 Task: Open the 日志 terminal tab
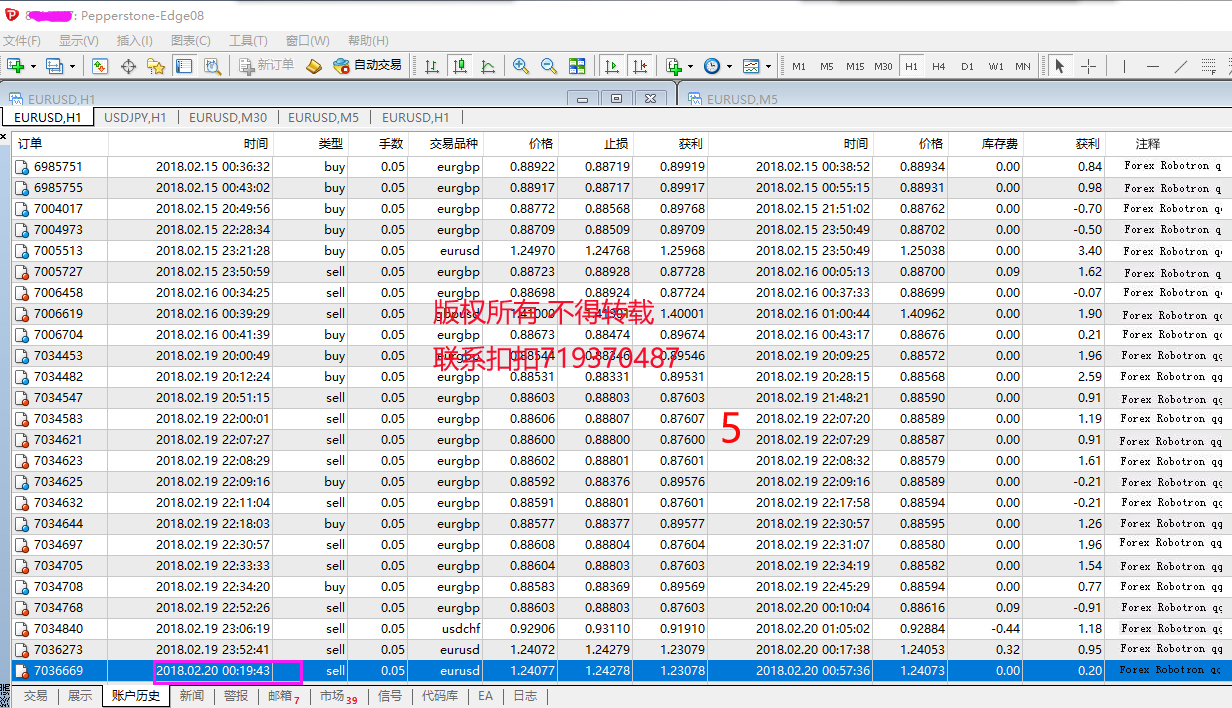click(x=525, y=696)
